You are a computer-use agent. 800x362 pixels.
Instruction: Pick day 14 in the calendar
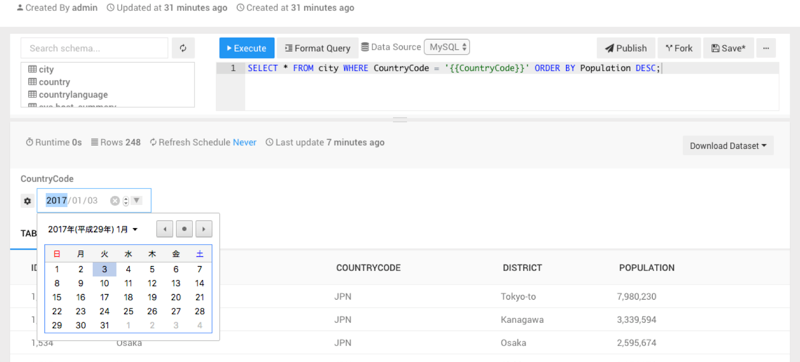point(200,283)
